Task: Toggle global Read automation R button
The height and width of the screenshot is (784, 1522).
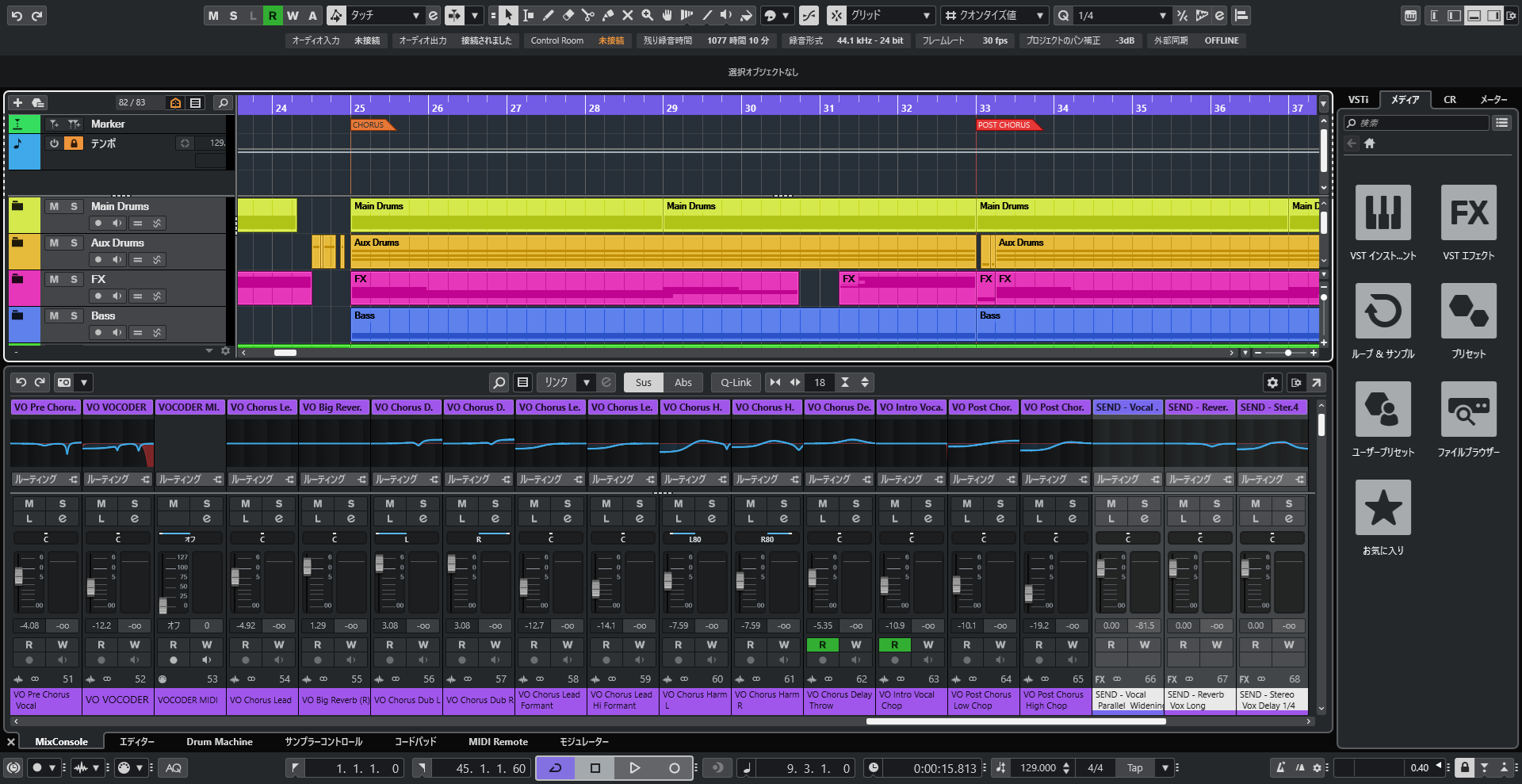Action: [x=273, y=15]
